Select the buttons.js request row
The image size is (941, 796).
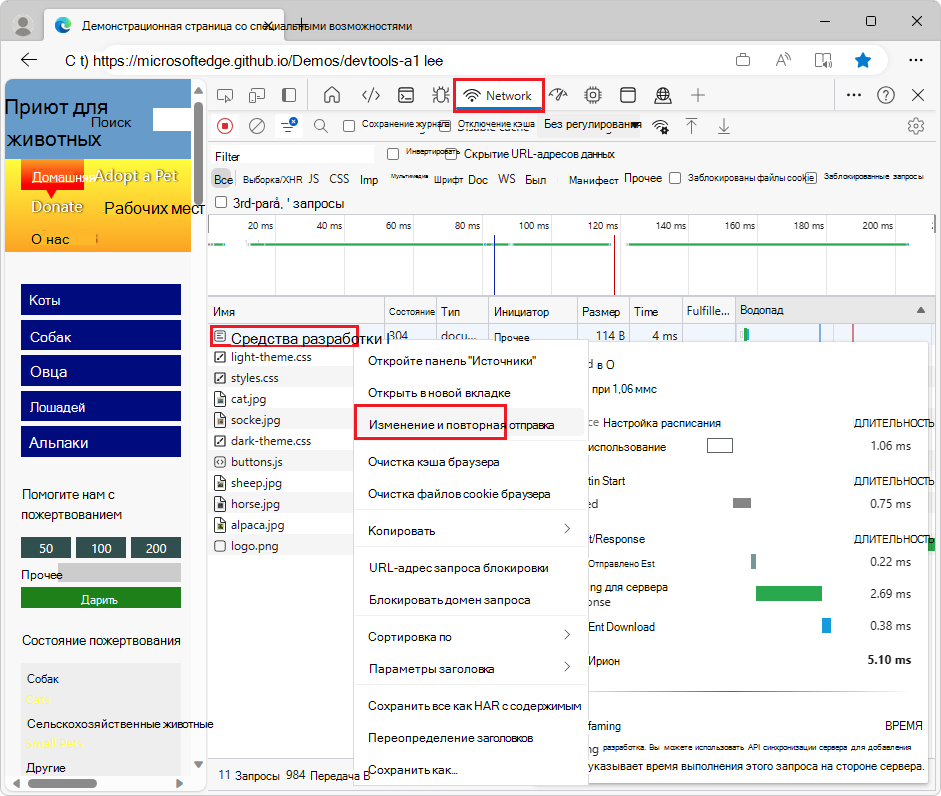(281, 462)
